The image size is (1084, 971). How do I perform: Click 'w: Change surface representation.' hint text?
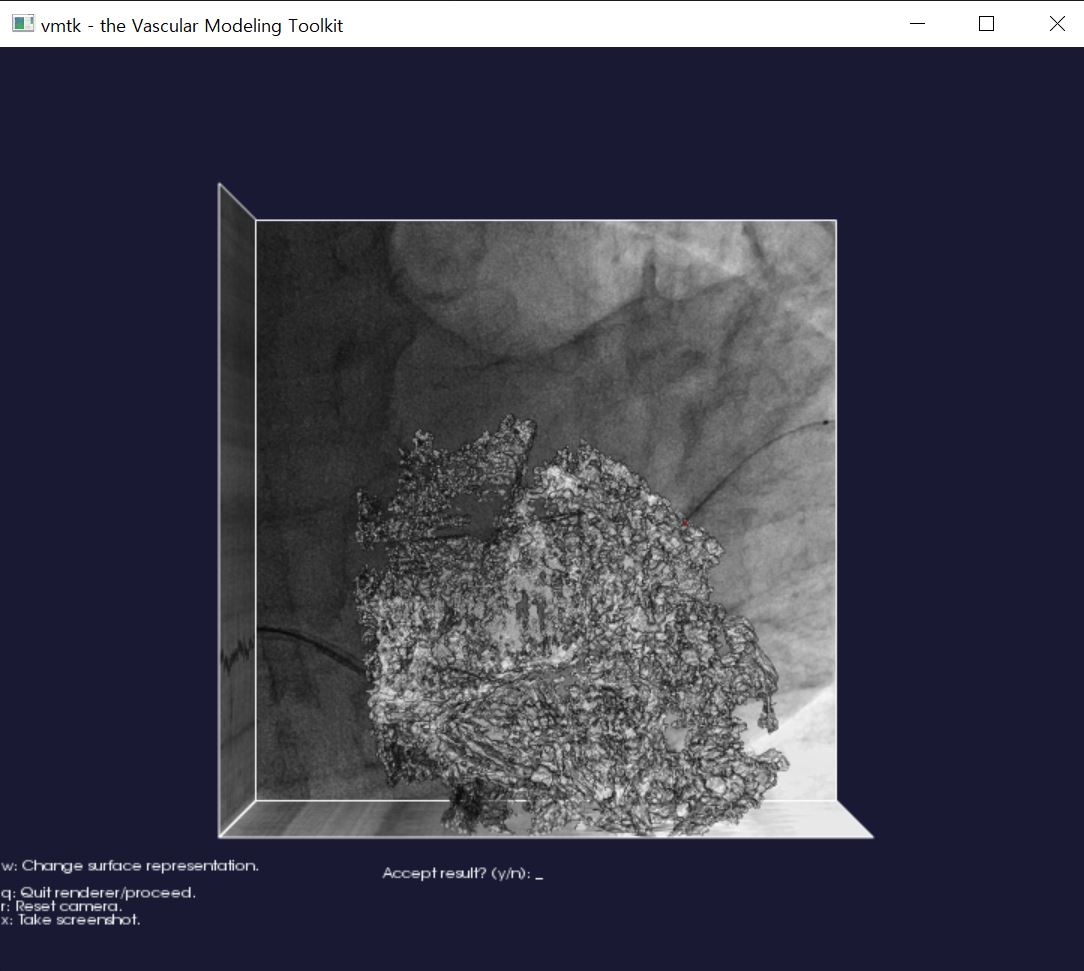pos(130,866)
